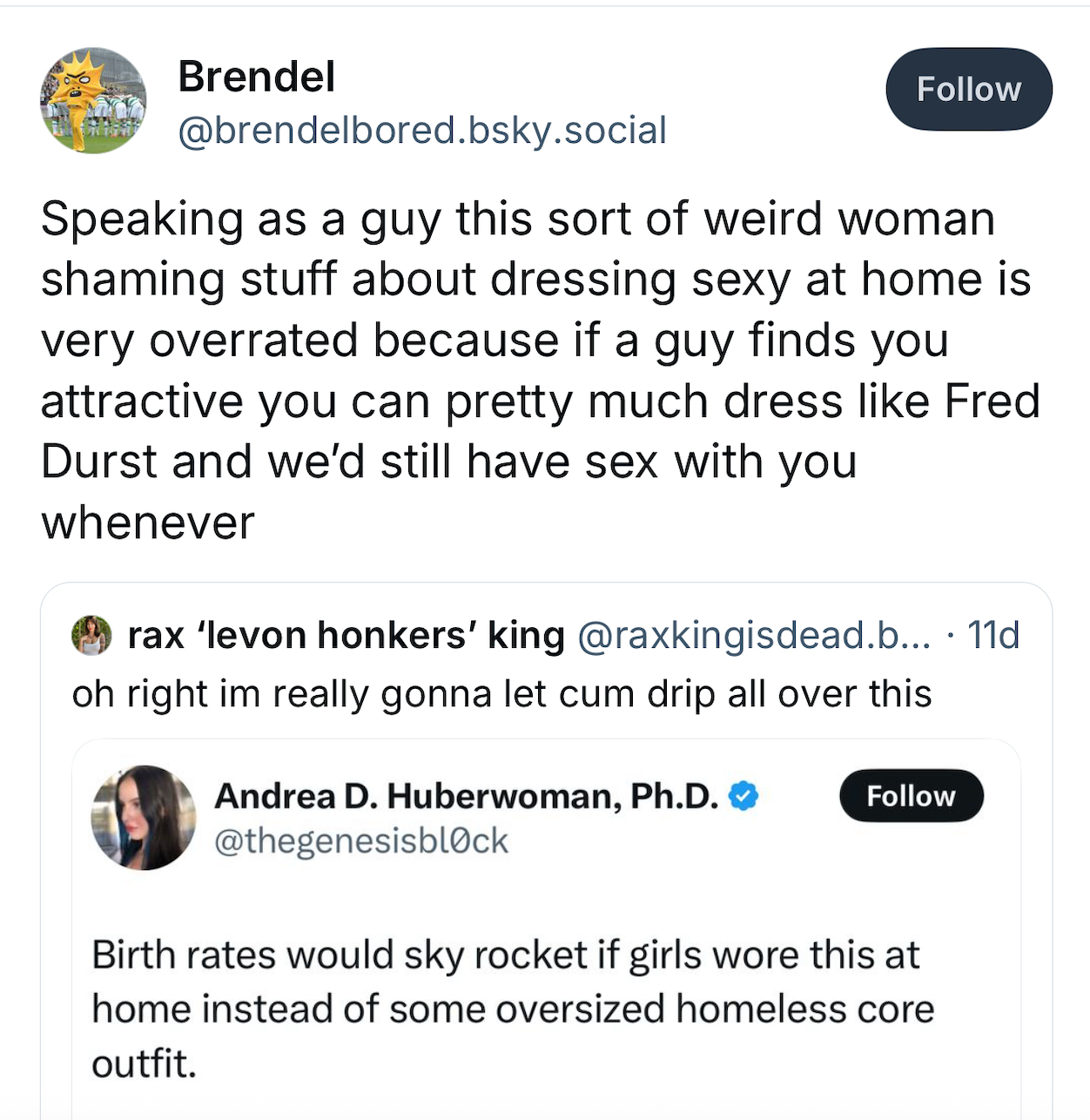1090x1120 pixels.
Task: Follow Brendel with the top Follow button
Action: click(968, 90)
